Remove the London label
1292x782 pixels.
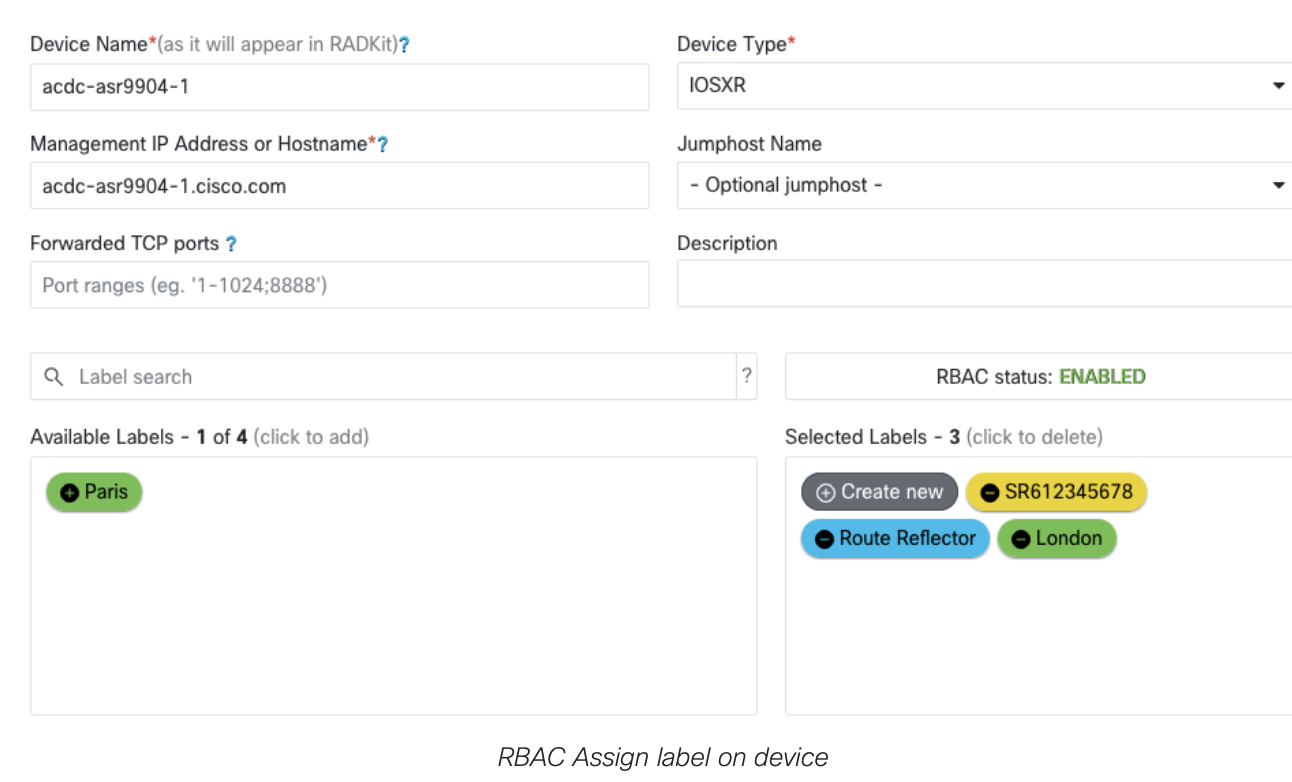(1057, 539)
